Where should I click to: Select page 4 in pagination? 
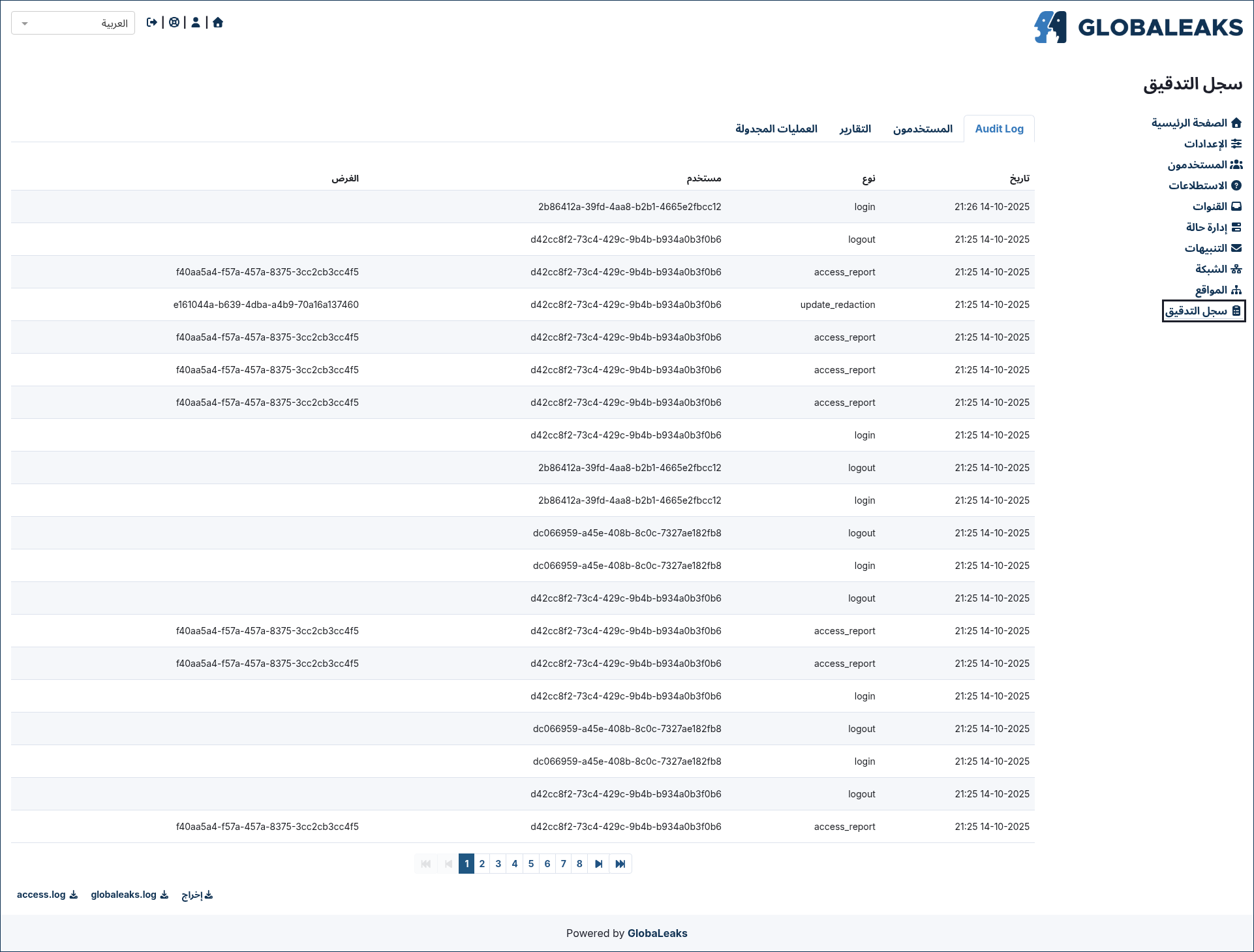(515, 863)
